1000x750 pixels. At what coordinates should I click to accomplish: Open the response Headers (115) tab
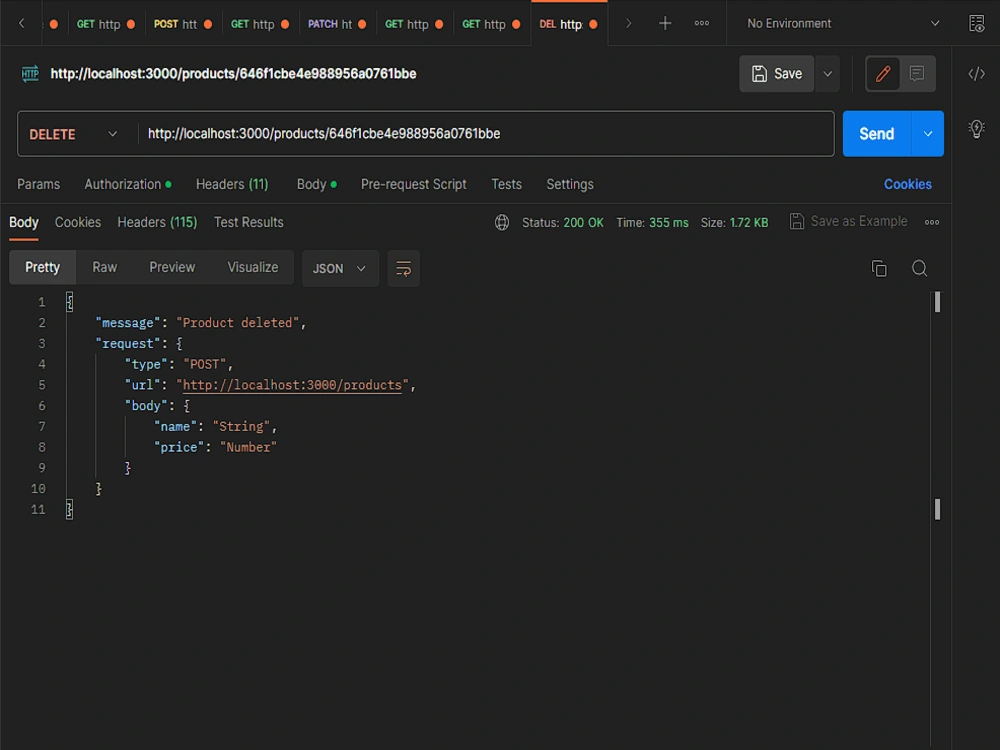pyautogui.click(x=156, y=222)
